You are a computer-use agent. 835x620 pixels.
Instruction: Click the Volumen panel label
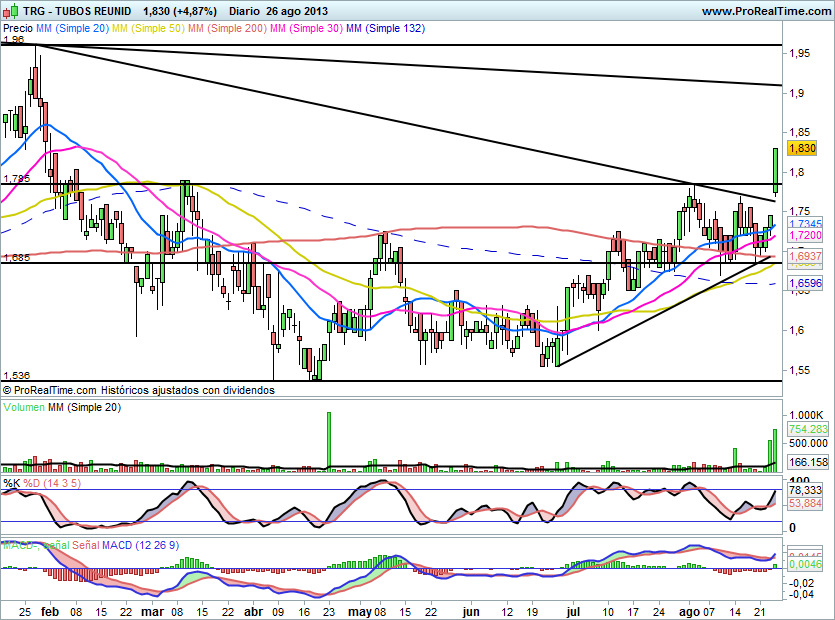click(x=24, y=408)
